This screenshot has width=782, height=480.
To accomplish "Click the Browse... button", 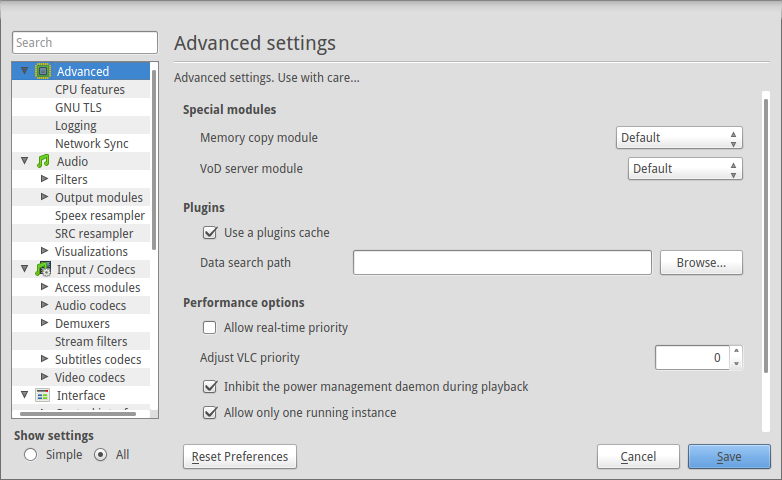I will coord(701,262).
